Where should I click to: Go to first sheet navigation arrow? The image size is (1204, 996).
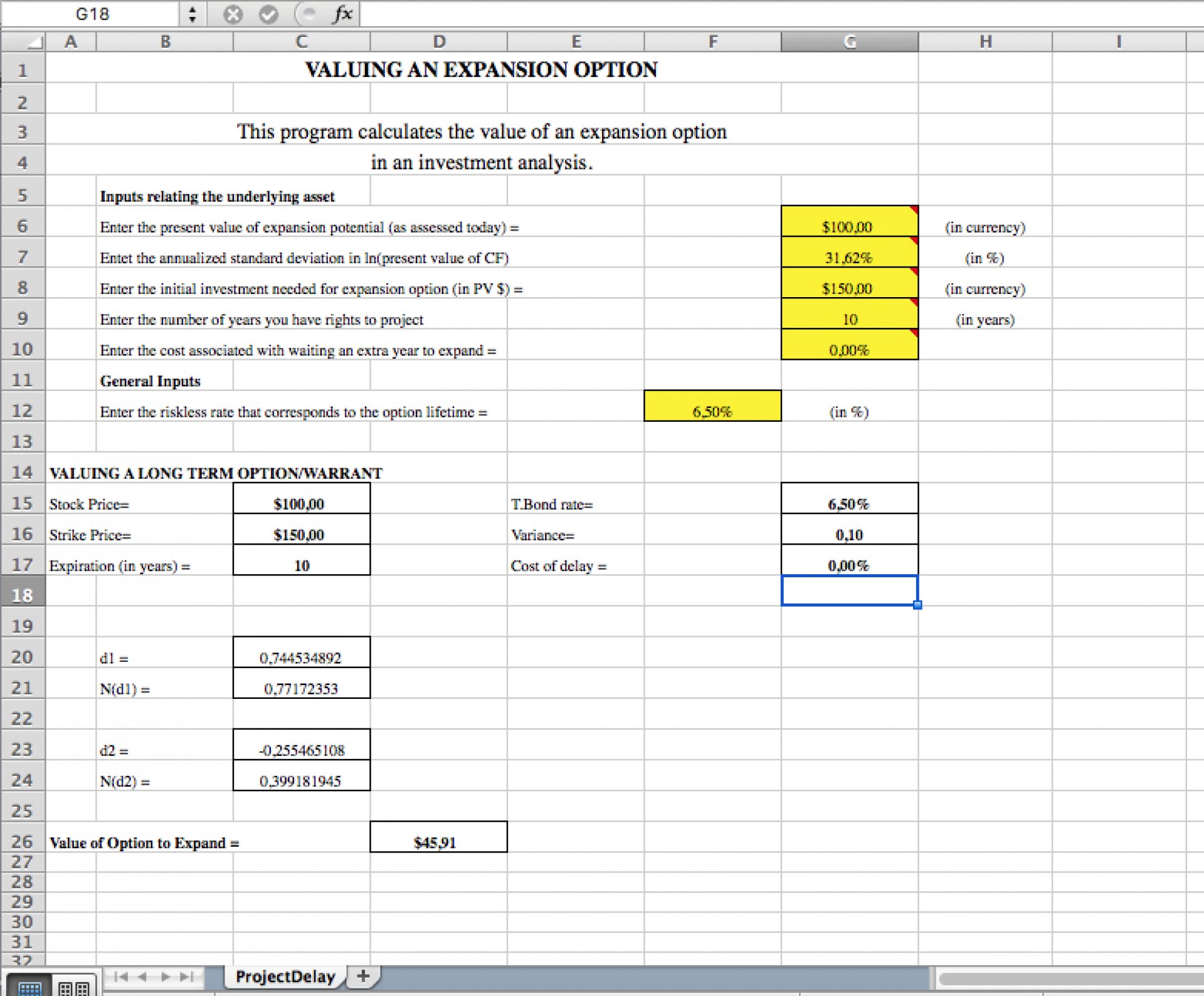(121, 976)
